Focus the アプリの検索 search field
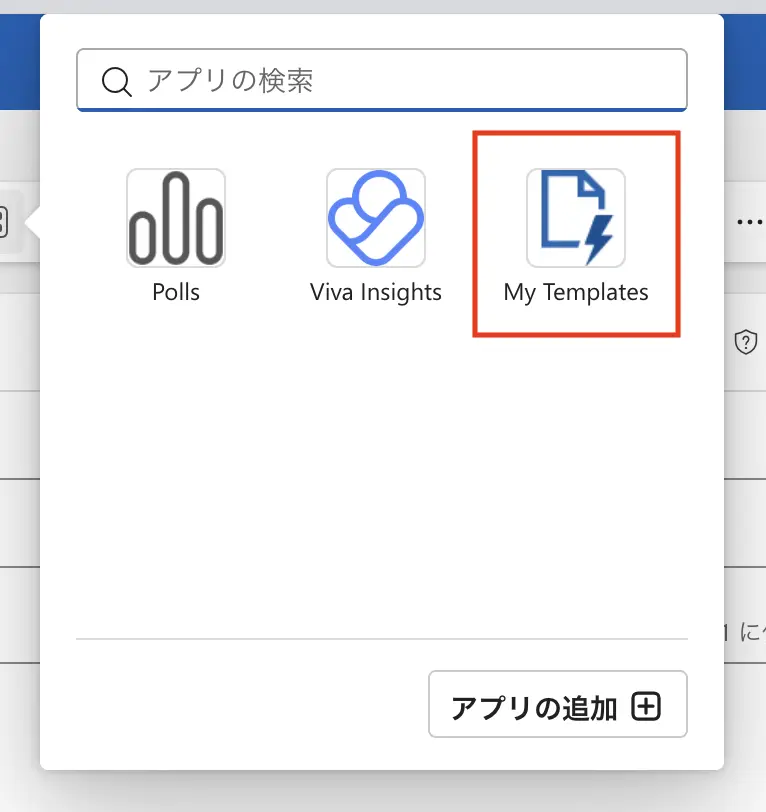This screenshot has height=812, width=766. pos(400,80)
